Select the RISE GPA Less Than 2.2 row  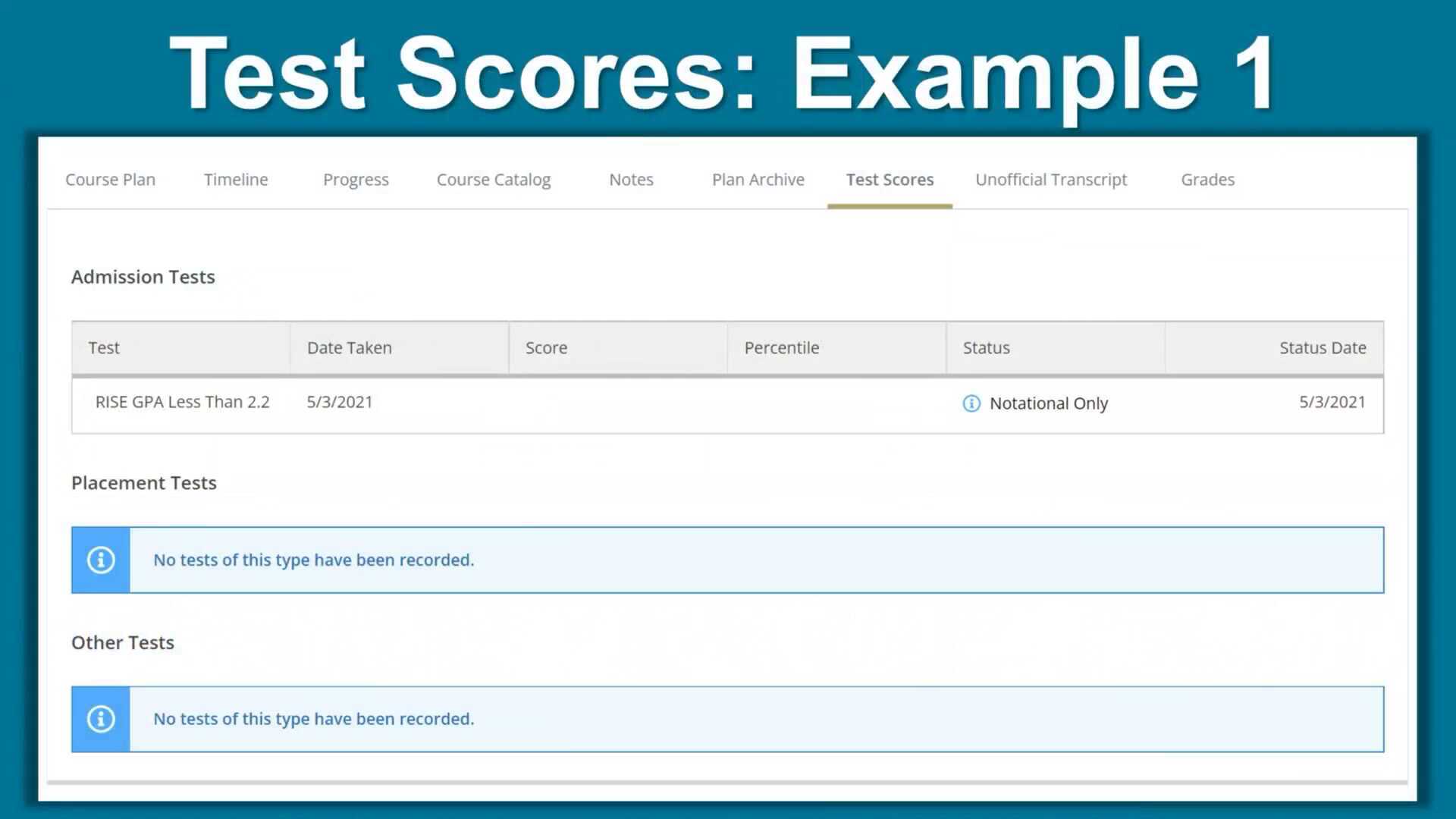tap(182, 402)
